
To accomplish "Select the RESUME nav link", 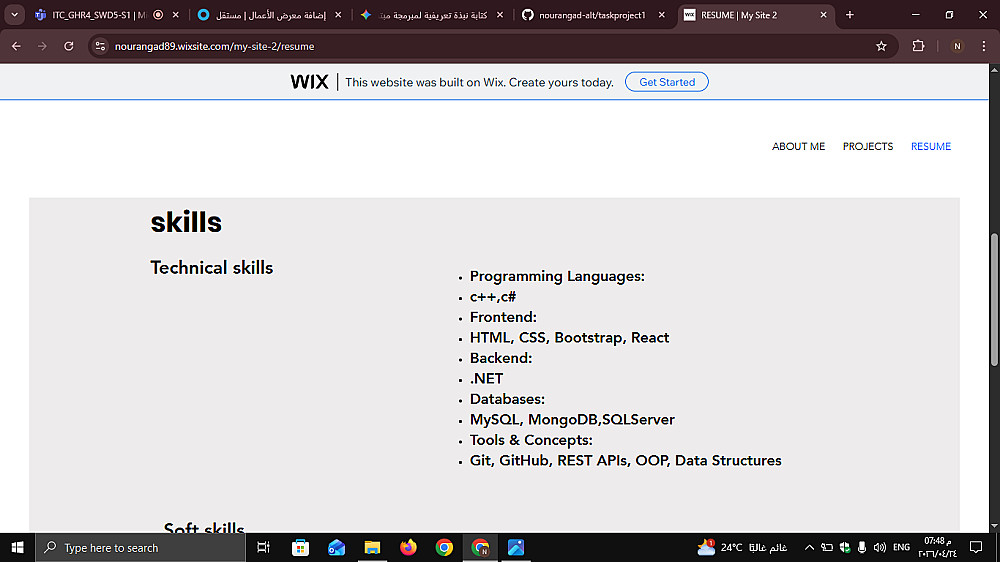I will coord(930,147).
